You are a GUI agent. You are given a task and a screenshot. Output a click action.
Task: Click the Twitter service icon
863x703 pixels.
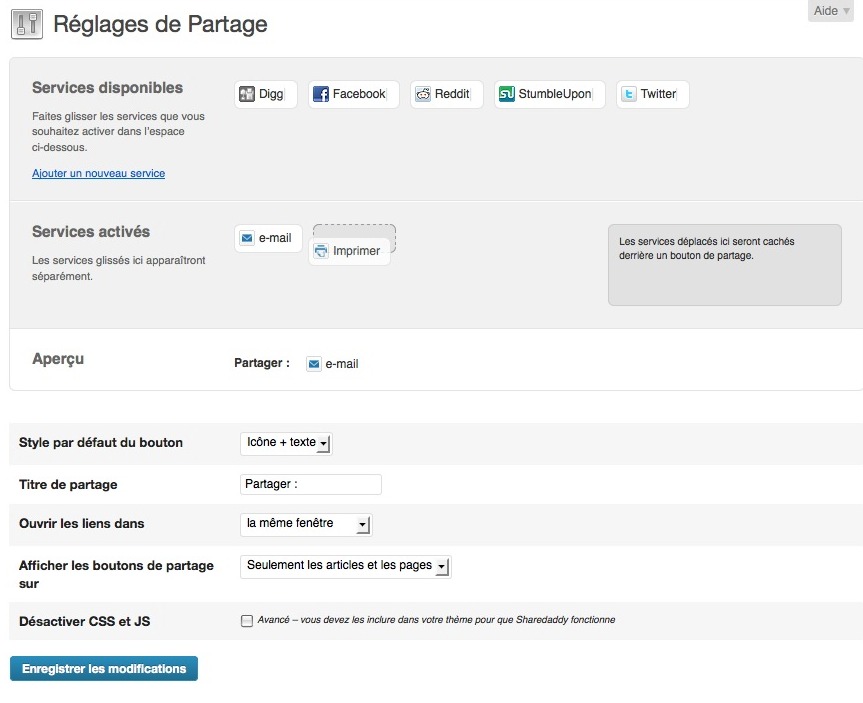629,94
